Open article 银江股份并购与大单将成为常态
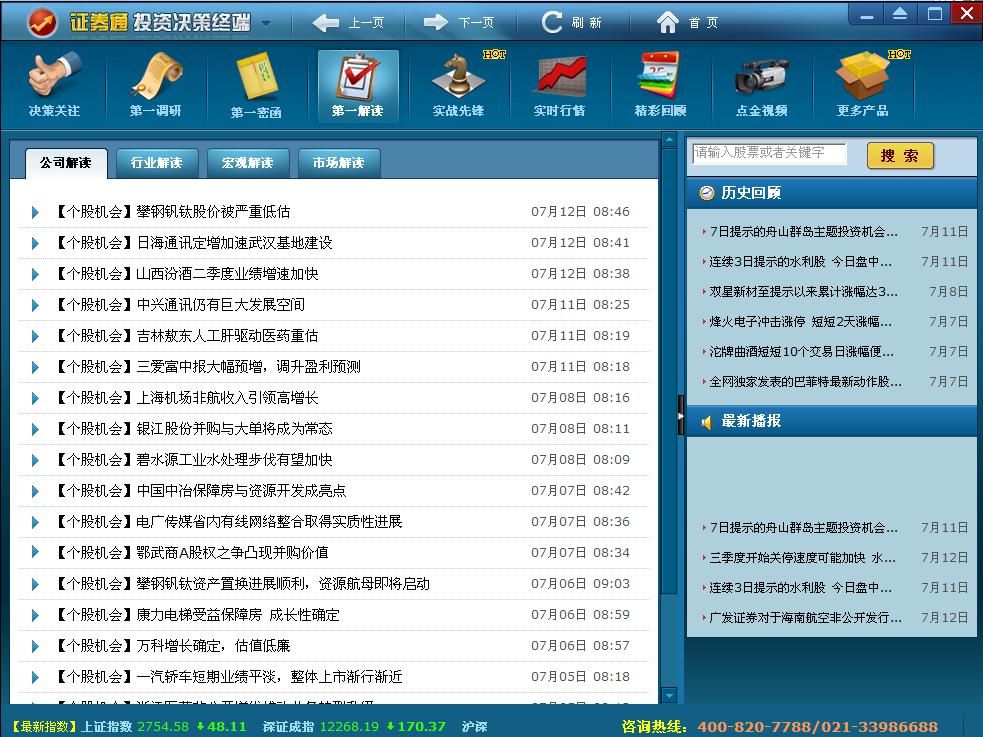The image size is (983, 737). tap(234, 429)
